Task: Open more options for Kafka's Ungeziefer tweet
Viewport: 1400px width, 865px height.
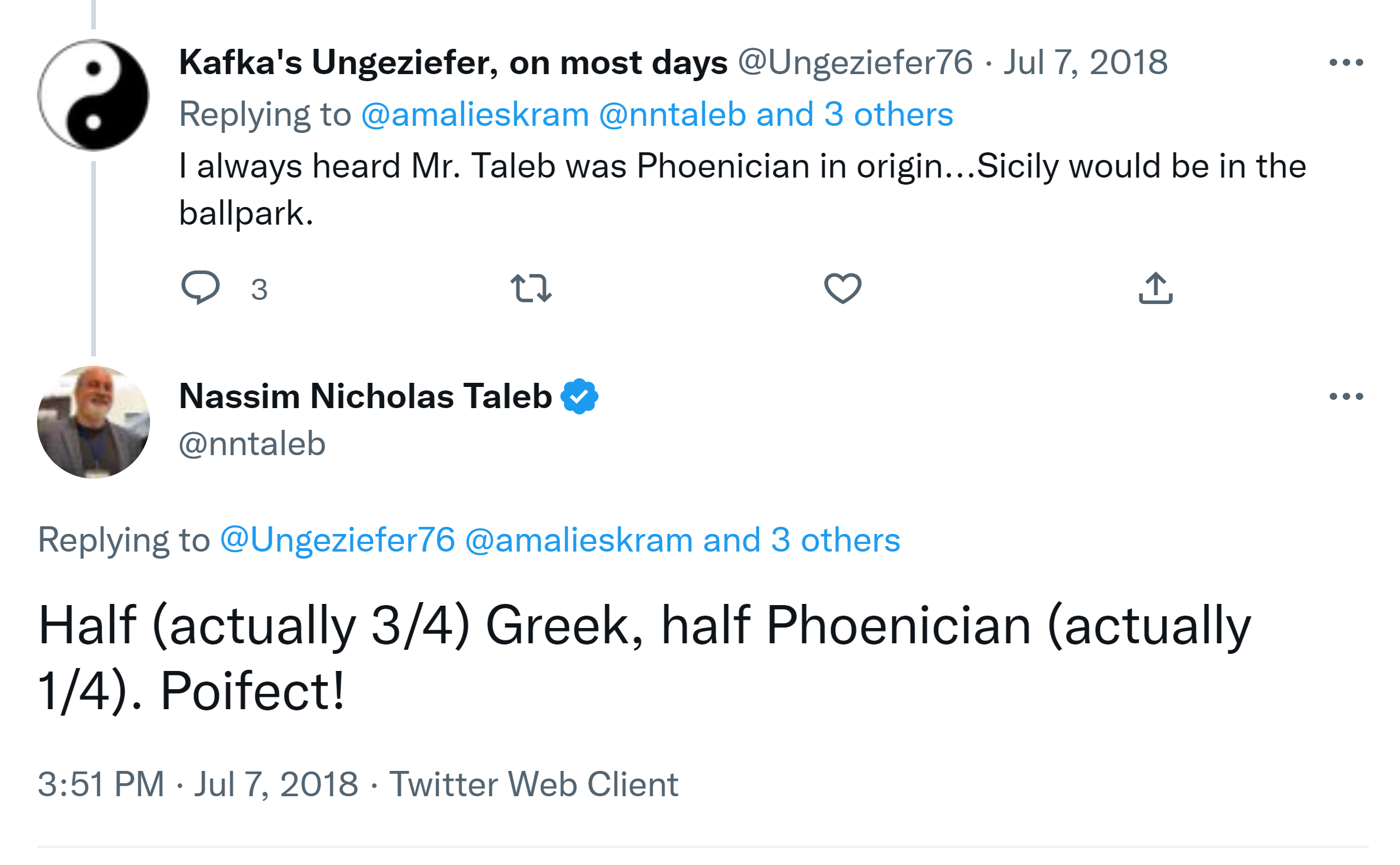Action: (1346, 62)
